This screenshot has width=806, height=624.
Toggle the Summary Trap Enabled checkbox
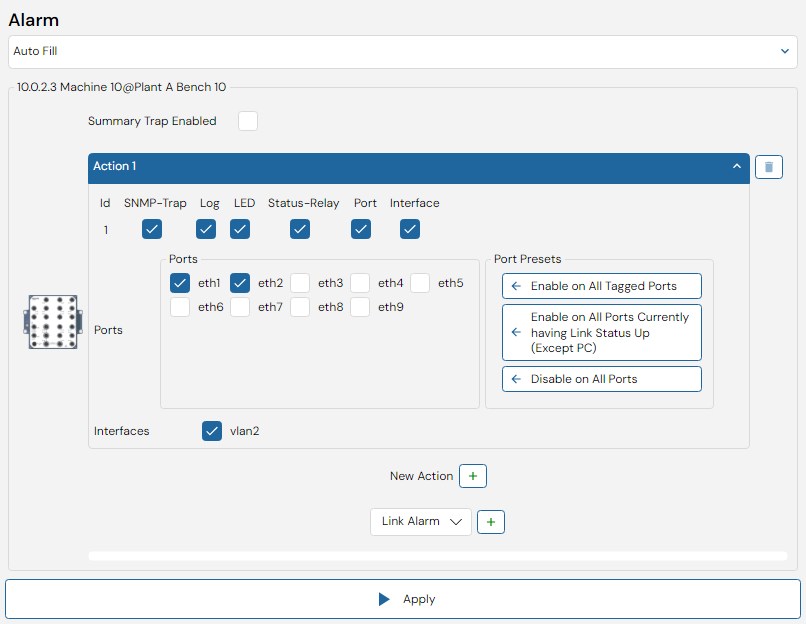click(248, 121)
